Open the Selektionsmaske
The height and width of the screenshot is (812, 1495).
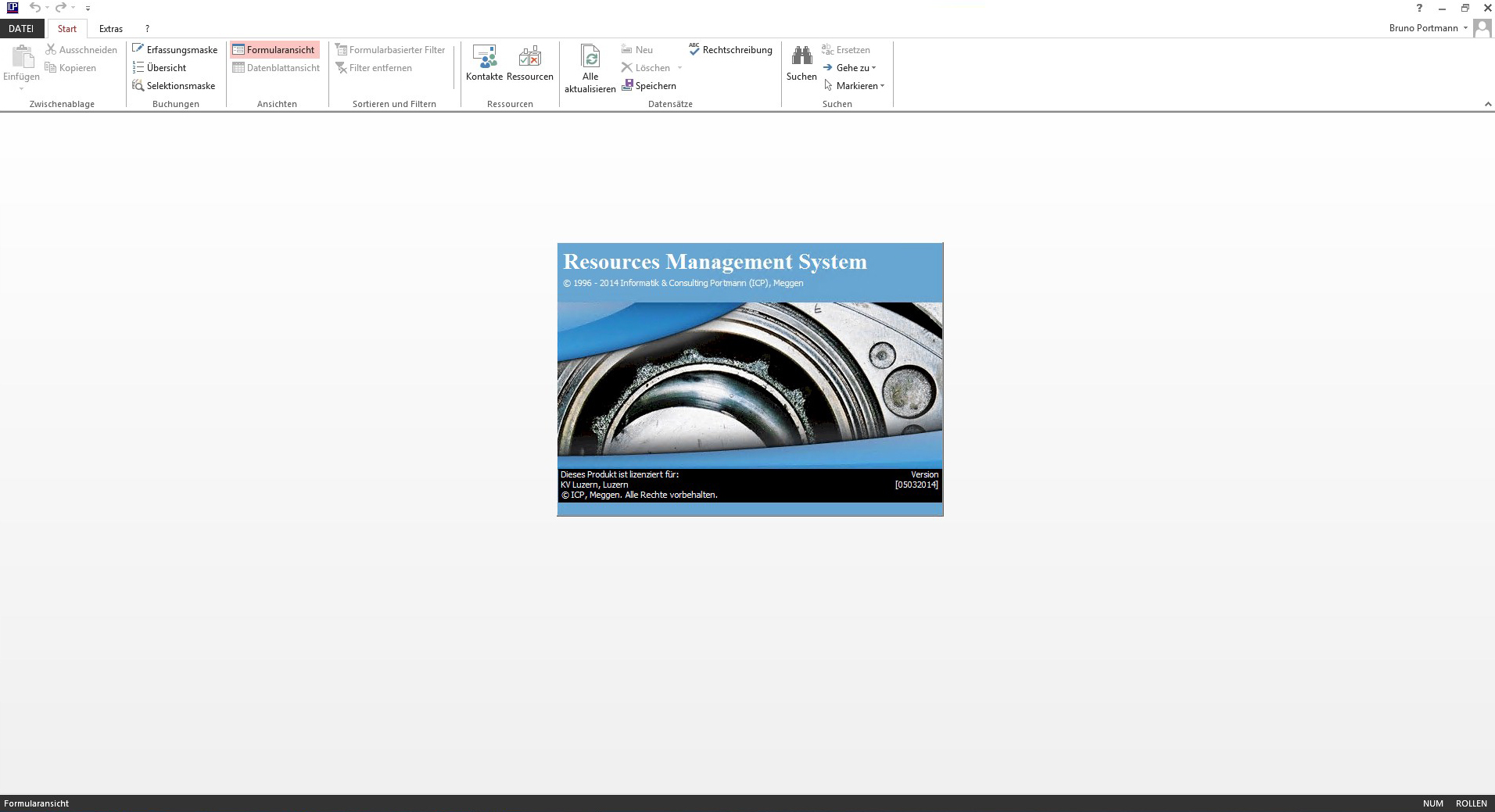click(174, 85)
